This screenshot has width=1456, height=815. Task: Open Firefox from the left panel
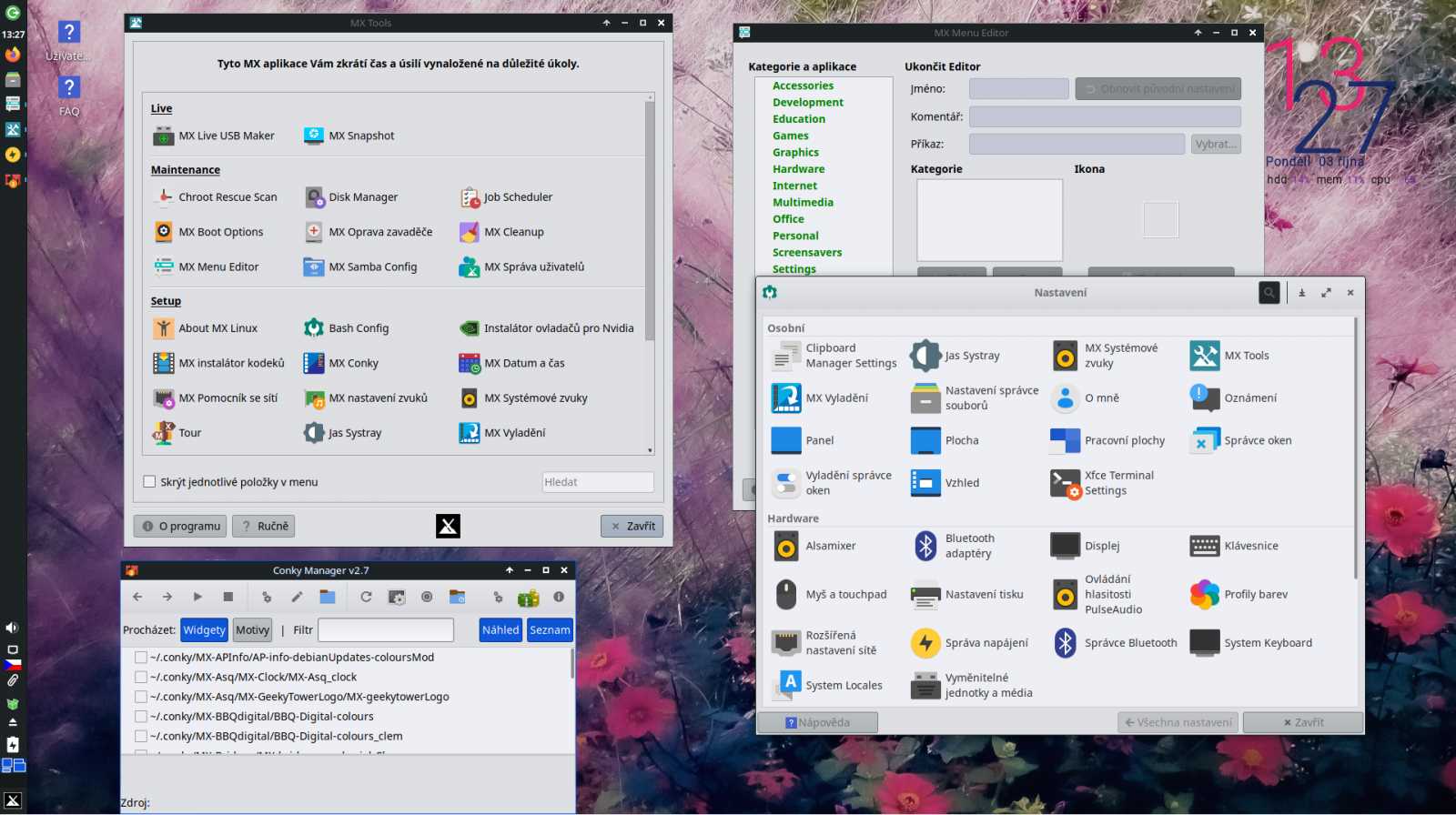click(x=13, y=55)
